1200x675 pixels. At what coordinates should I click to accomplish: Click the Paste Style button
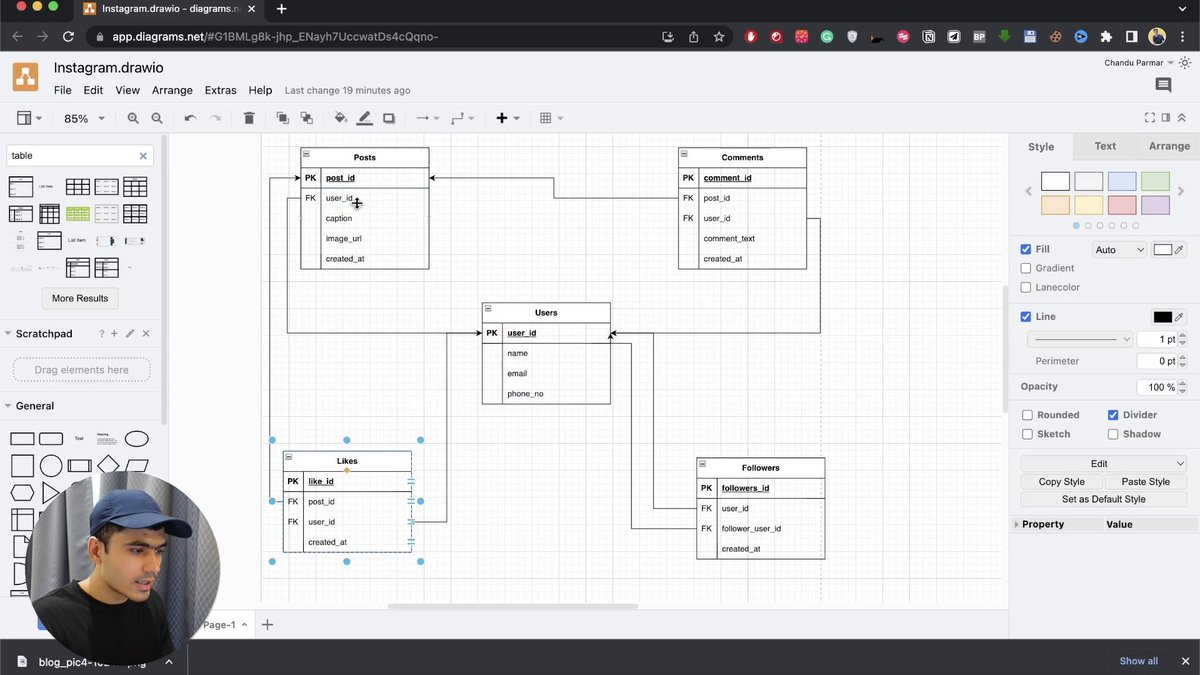click(1146, 482)
